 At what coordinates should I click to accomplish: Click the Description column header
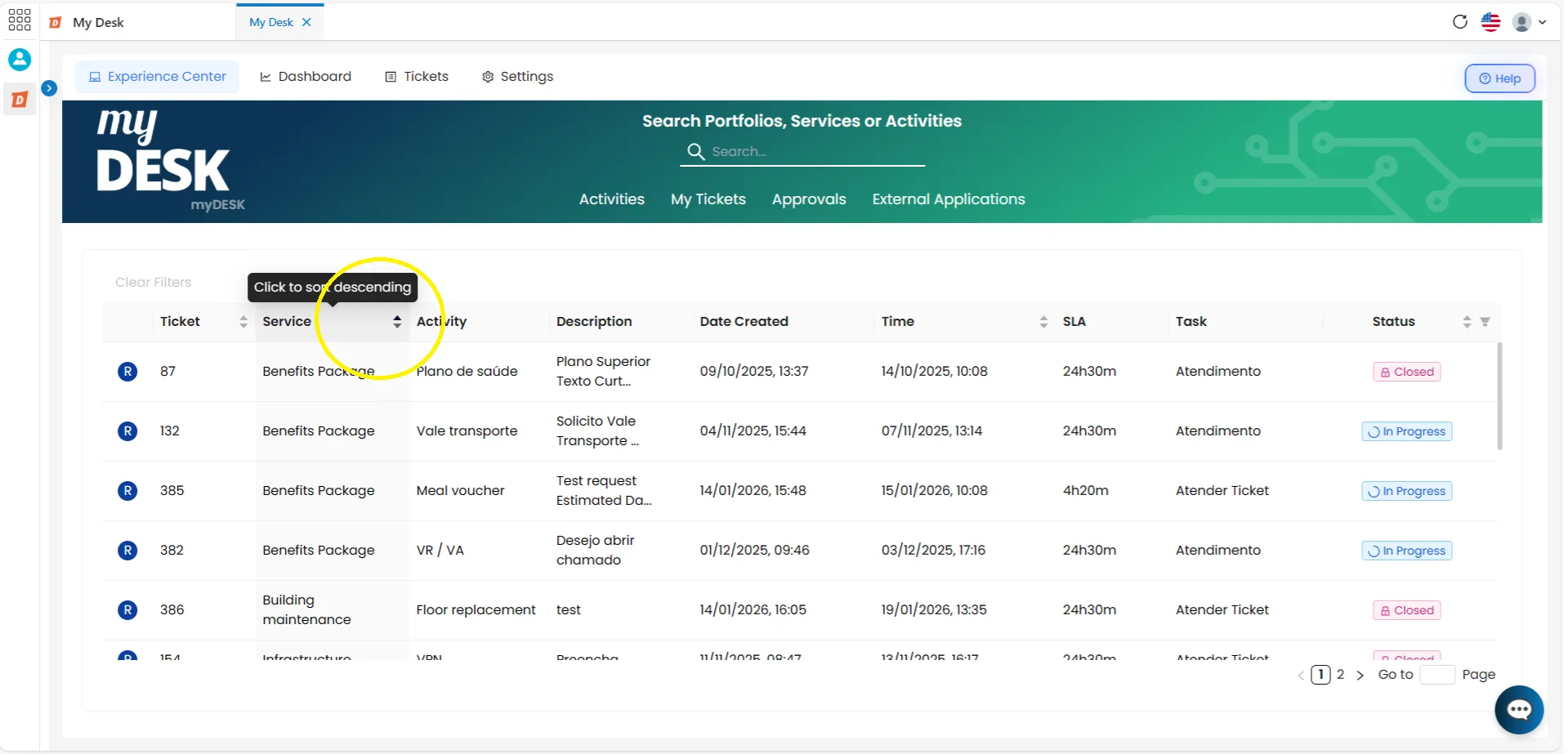pyautogui.click(x=594, y=322)
